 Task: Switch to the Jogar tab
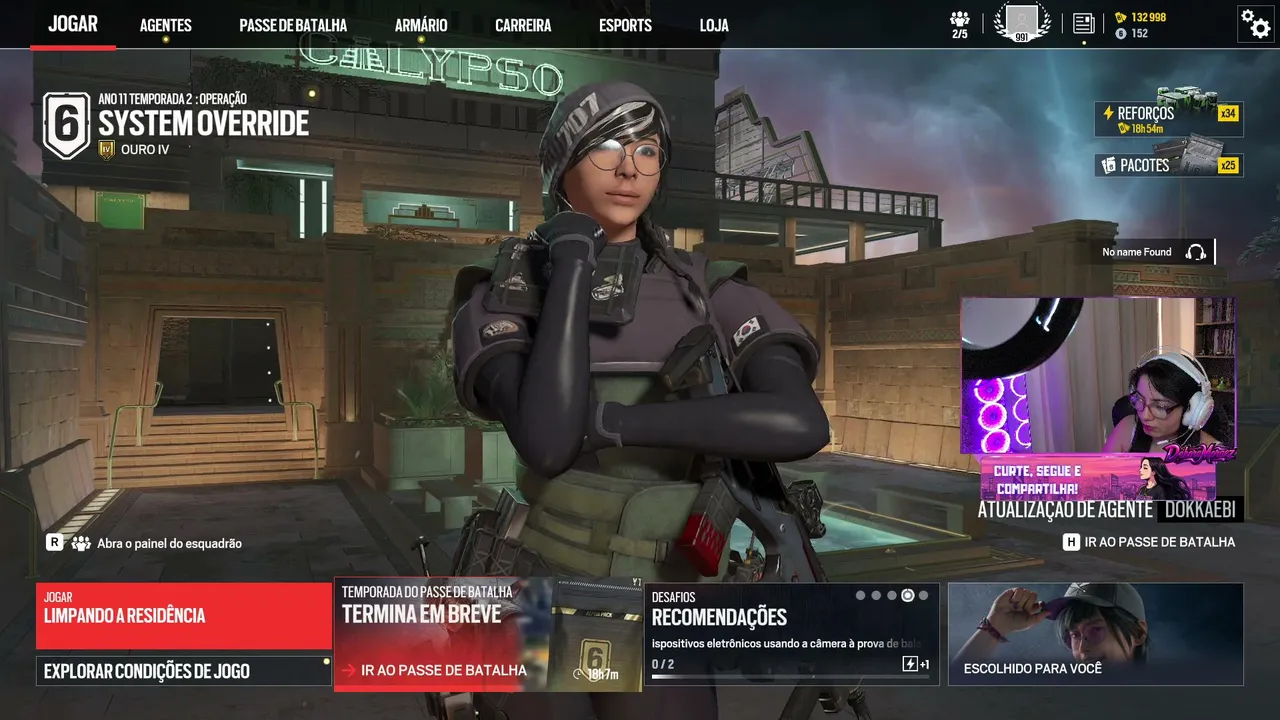point(73,24)
